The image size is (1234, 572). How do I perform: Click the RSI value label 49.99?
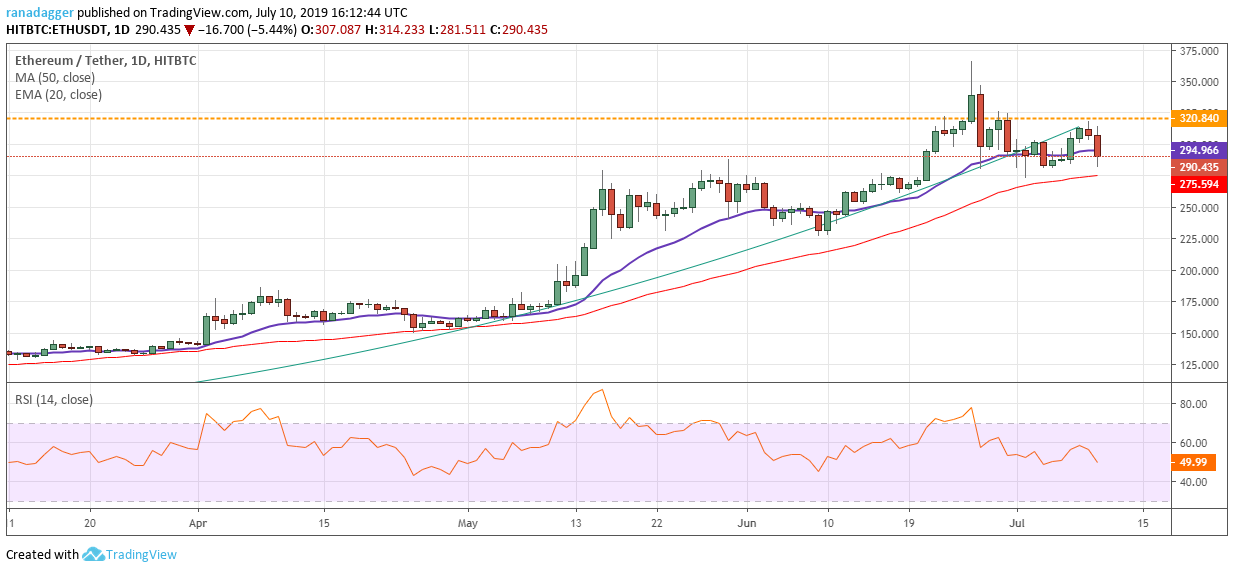1192,462
